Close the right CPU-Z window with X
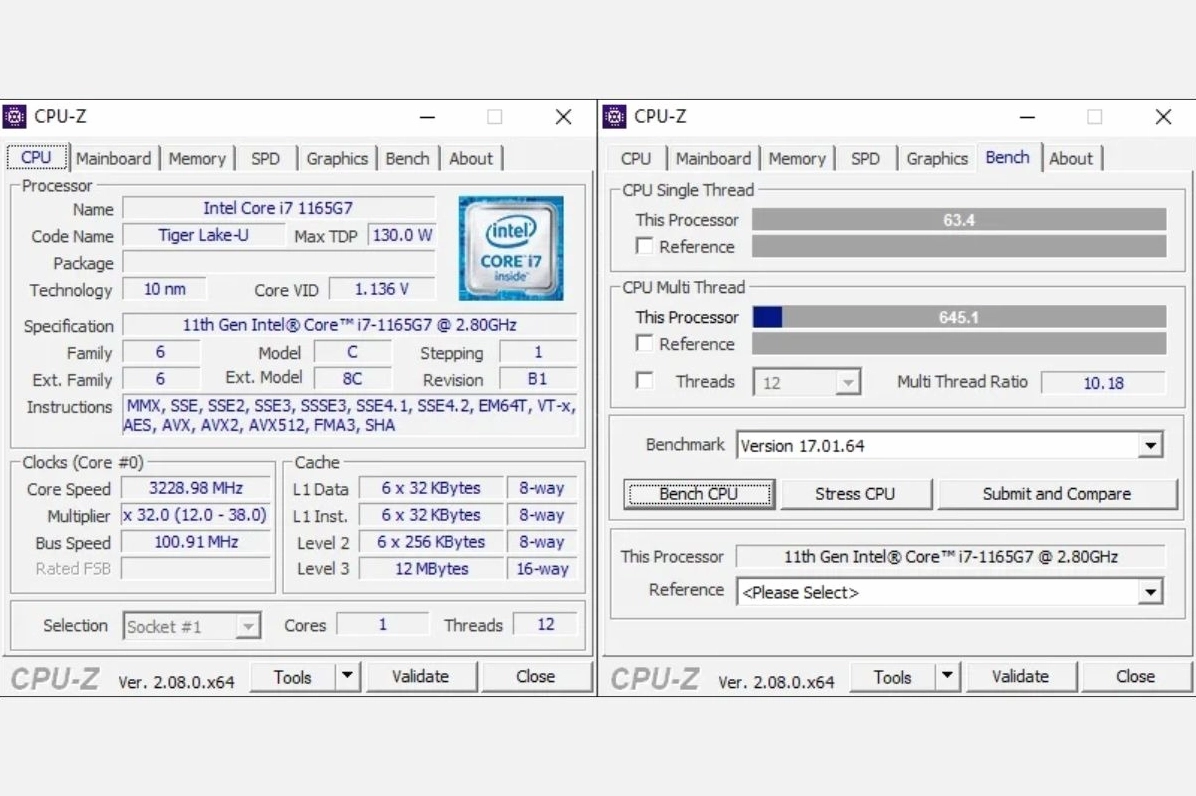The image size is (1196, 796). pyautogui.click(x=1163, y=117)
